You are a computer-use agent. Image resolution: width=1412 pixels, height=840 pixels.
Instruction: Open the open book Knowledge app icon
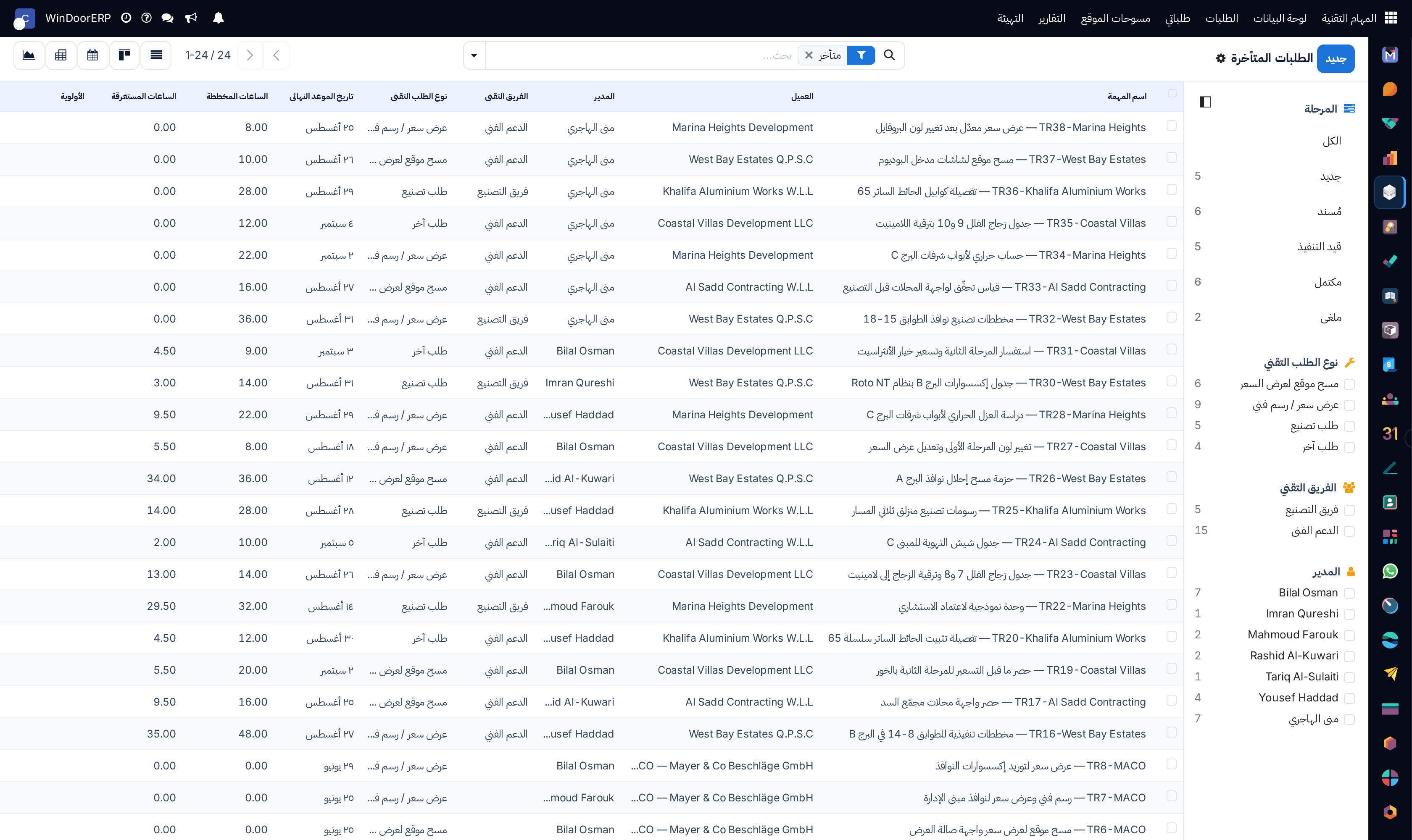1390,296
